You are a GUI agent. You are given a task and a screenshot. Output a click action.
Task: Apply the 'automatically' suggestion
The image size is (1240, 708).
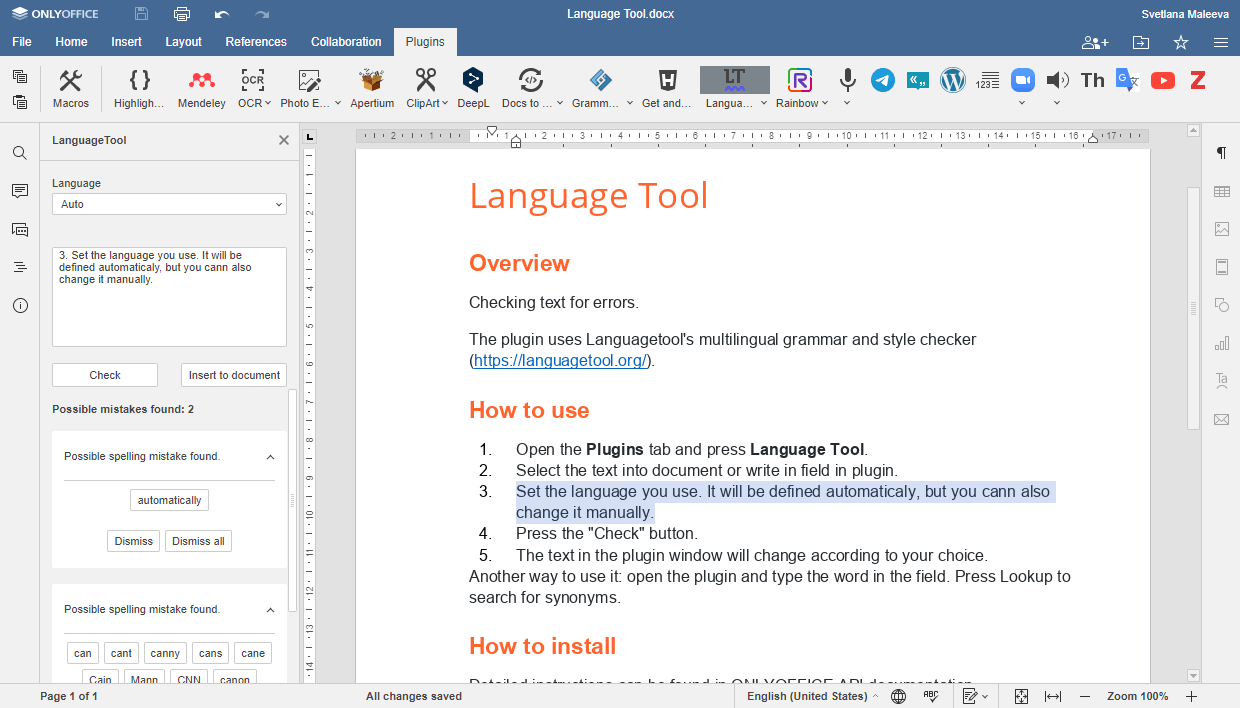(169, 500)
